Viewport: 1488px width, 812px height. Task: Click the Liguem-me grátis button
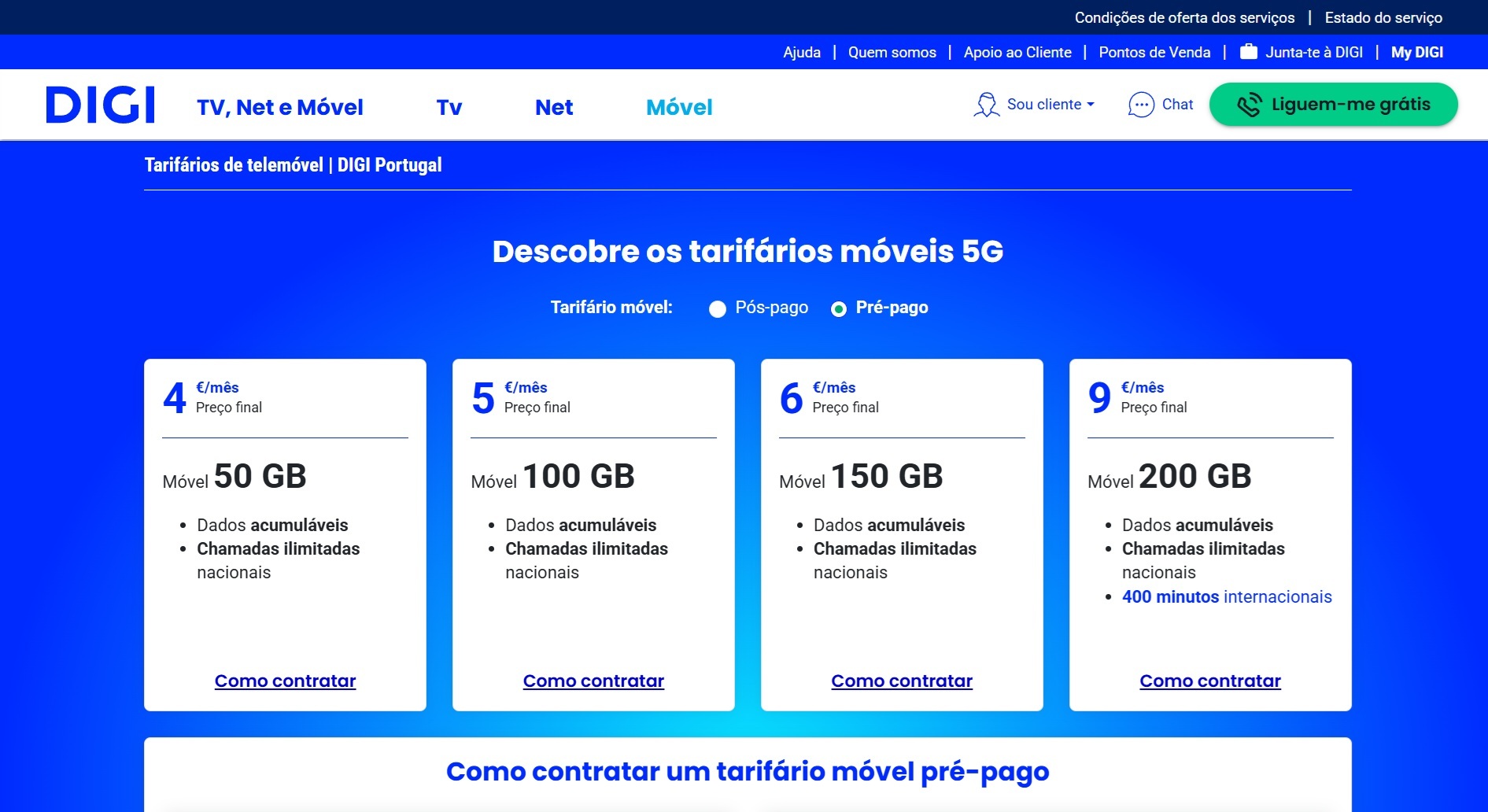point(1333,104)
